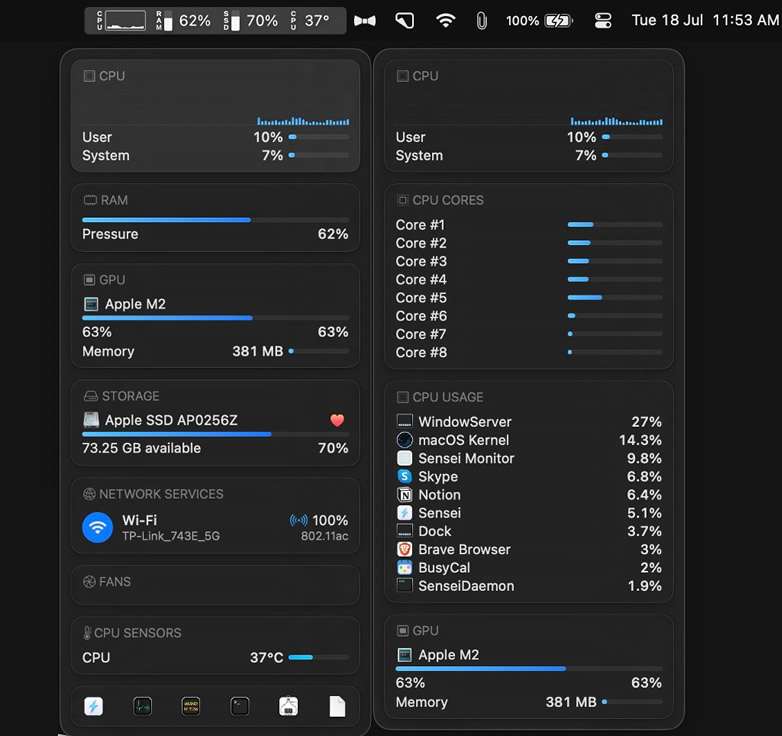
Task: Click the 73.25 GB available text
Action: point(142,448)
